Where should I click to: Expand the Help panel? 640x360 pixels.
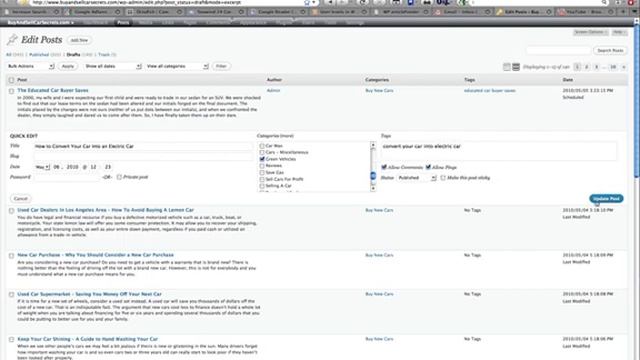619,32
